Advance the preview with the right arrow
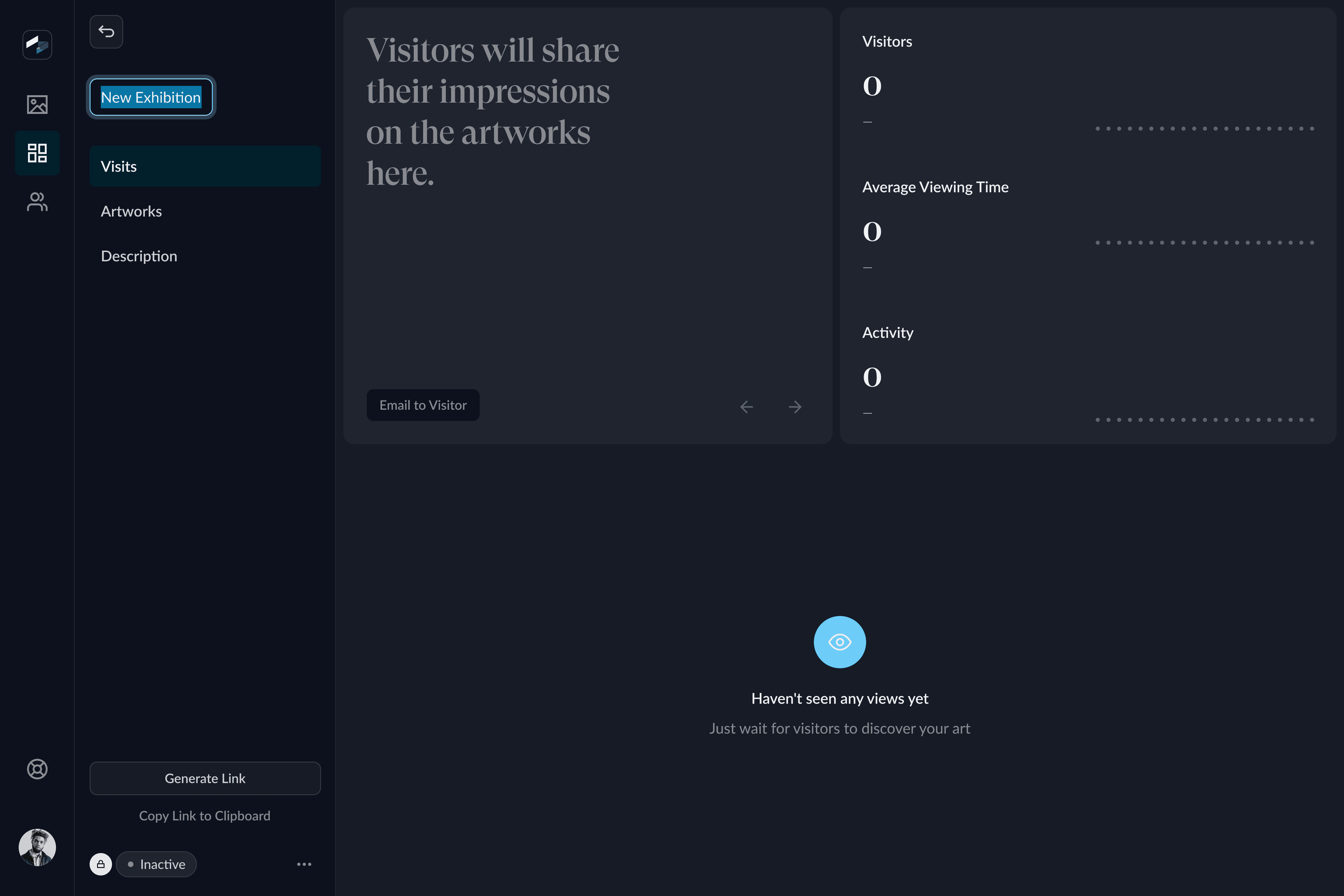 [x=795, y=406]
